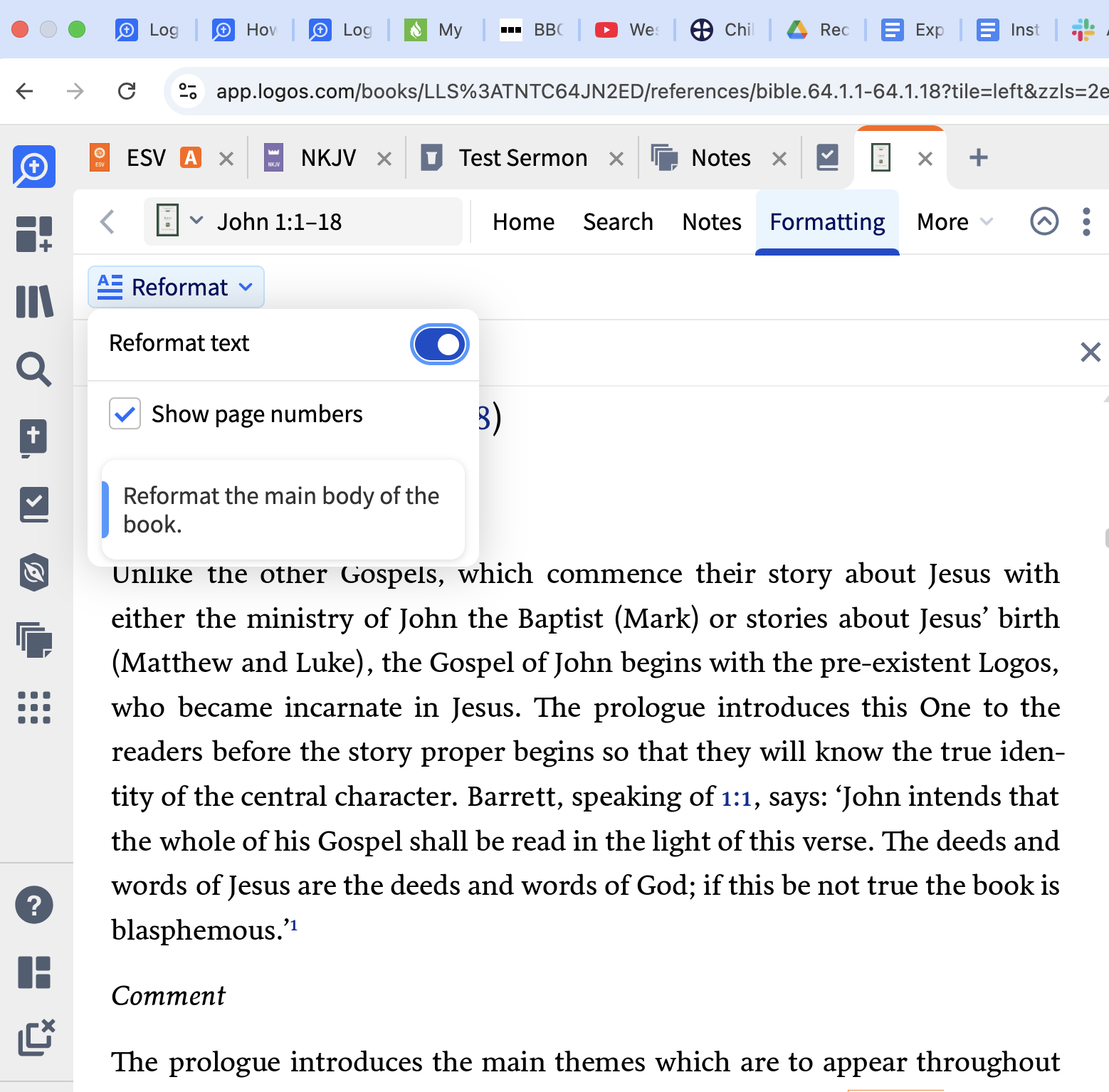Open the 1:1 verse link
This screenshot has width=1109, height=1092.
click(x=737, y=799)
